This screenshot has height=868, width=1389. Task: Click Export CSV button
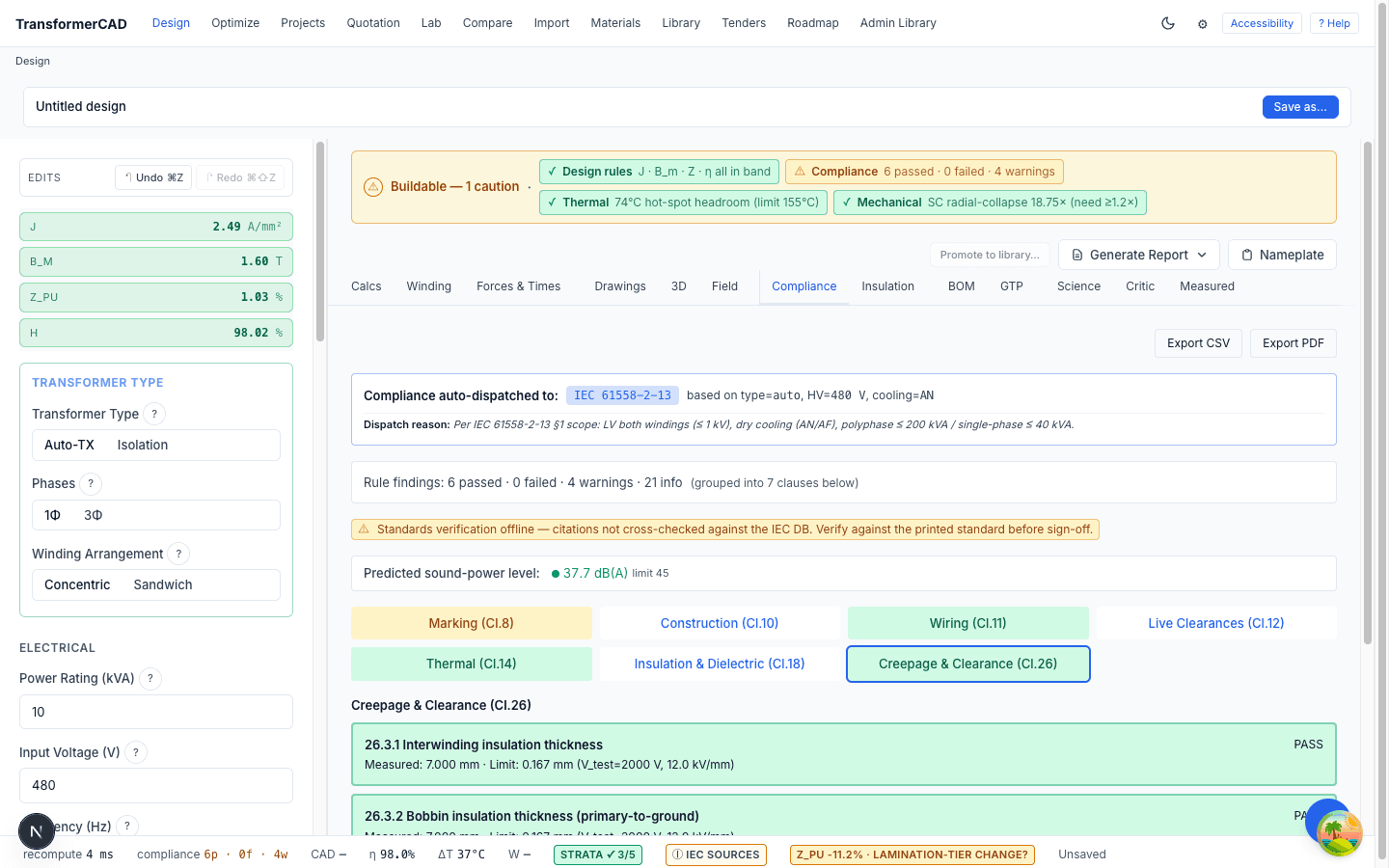point(1199,343)
